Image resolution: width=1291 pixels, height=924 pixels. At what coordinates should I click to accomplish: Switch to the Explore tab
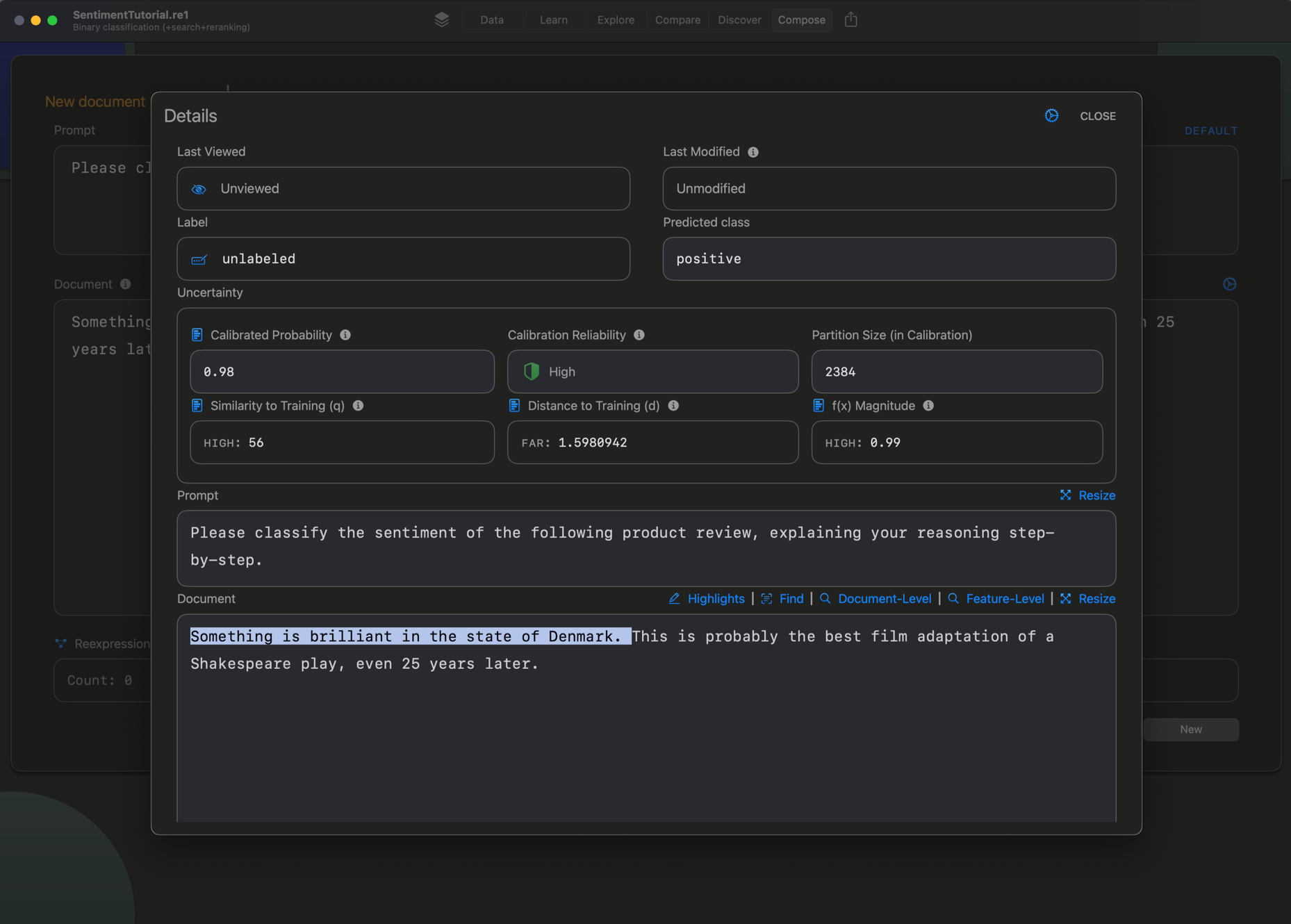(x=616, y=20)
